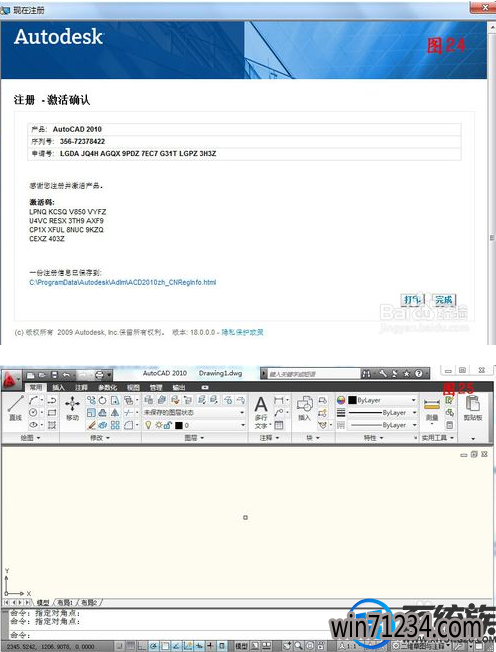The image size is (496, 652).
Task: Expand the Layers (图层) panel
Action: point(195,437)
